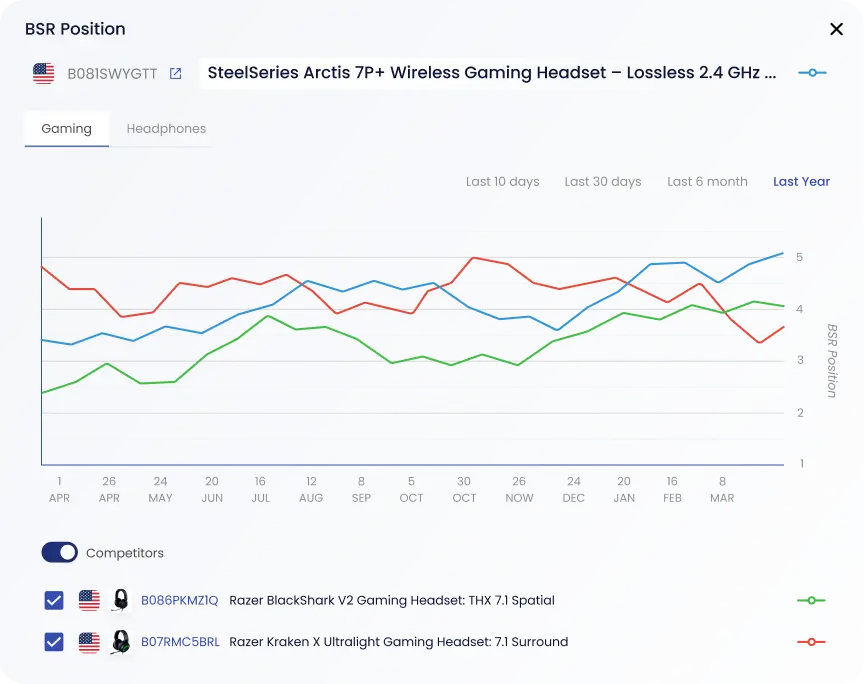The image size is (864, 684).
Task: Switch to the Headphones tab
Action: 166,129
